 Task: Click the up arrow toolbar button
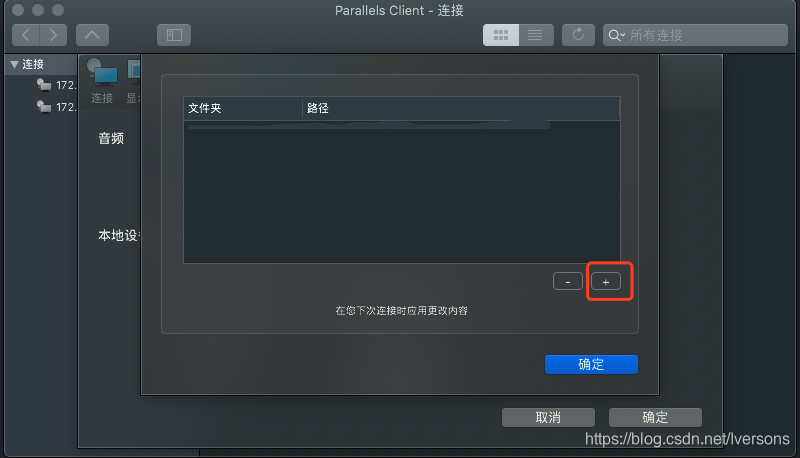(x=92, y=35)
